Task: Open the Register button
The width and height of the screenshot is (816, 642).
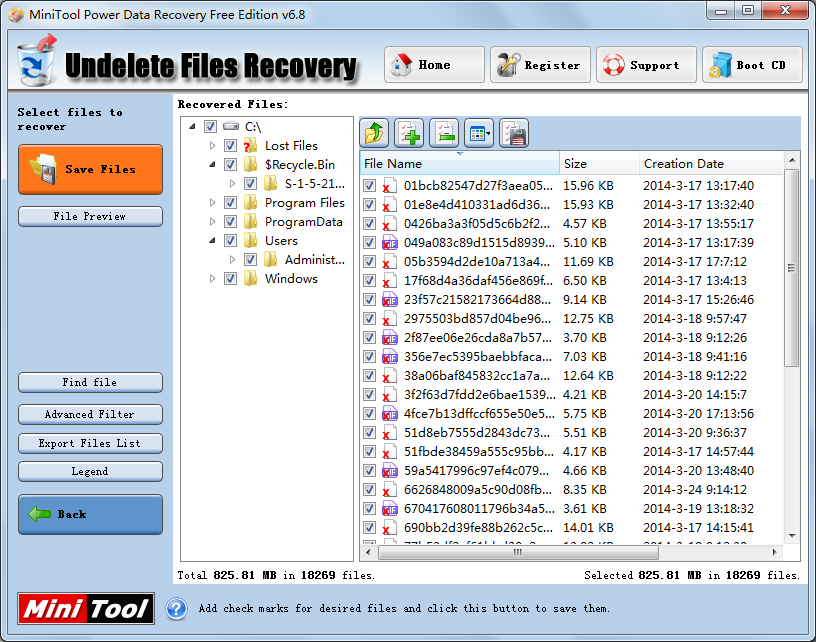Action: click(x=540, y=65)
